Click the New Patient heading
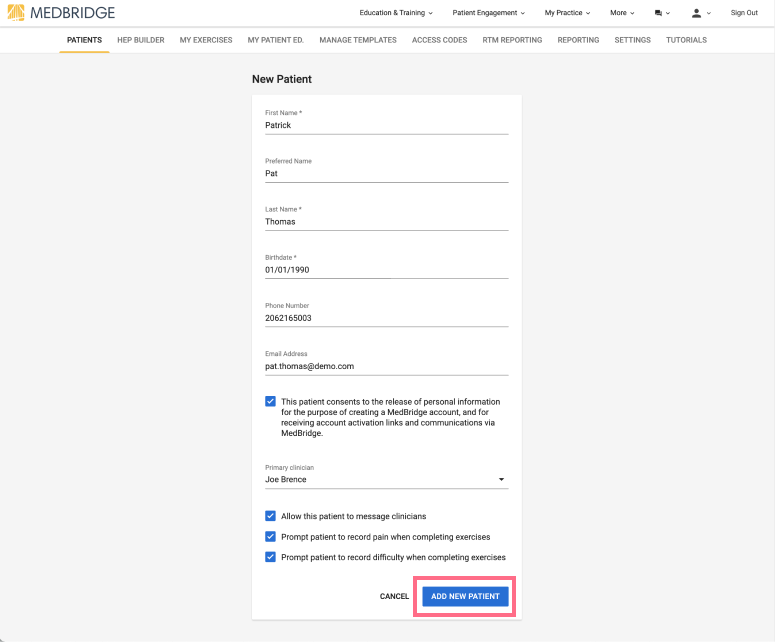The height and width of the screenshot is (642, 775). point(282,79)
